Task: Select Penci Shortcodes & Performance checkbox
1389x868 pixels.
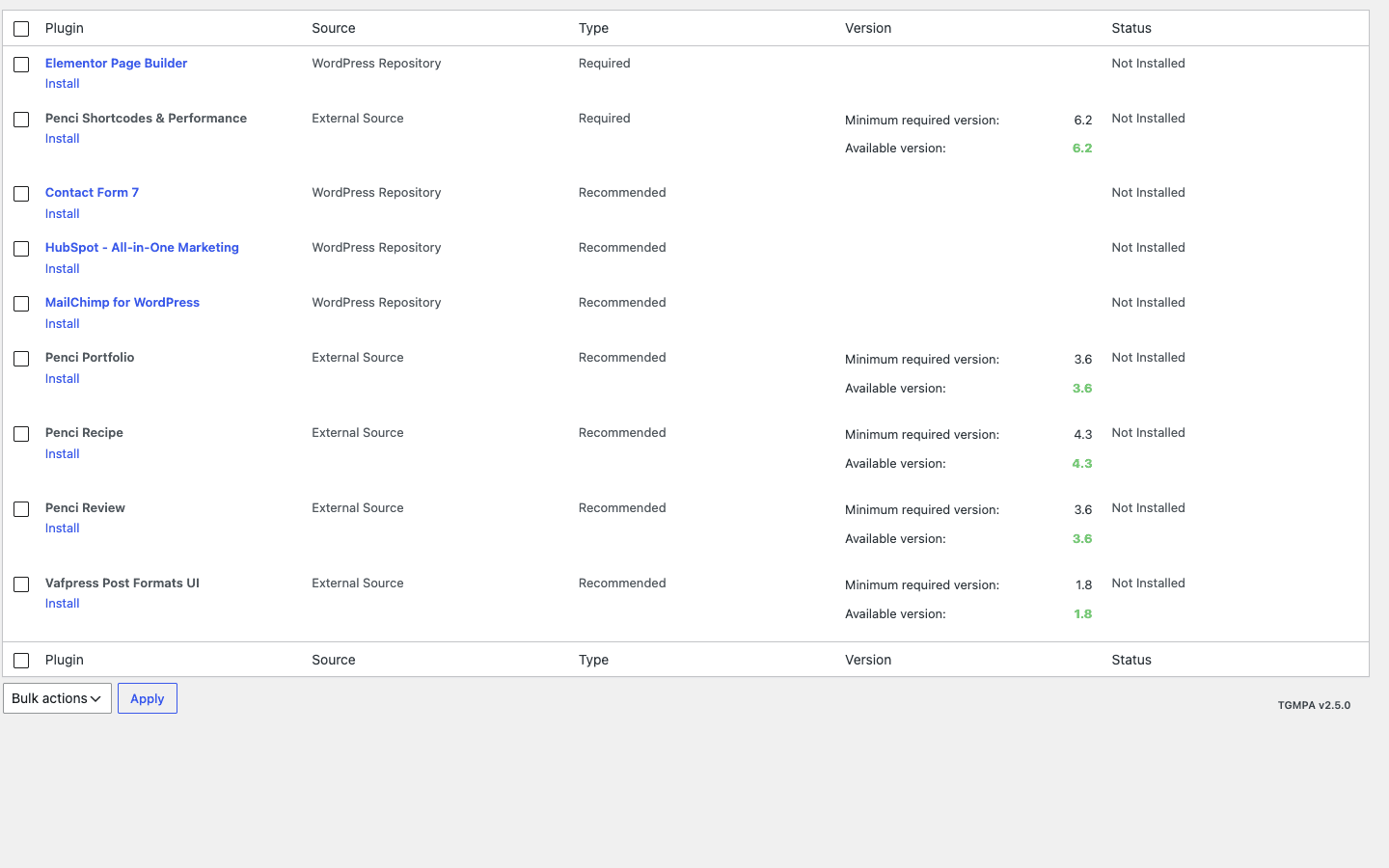Action: pyautogui.click(x=21, y=120)
